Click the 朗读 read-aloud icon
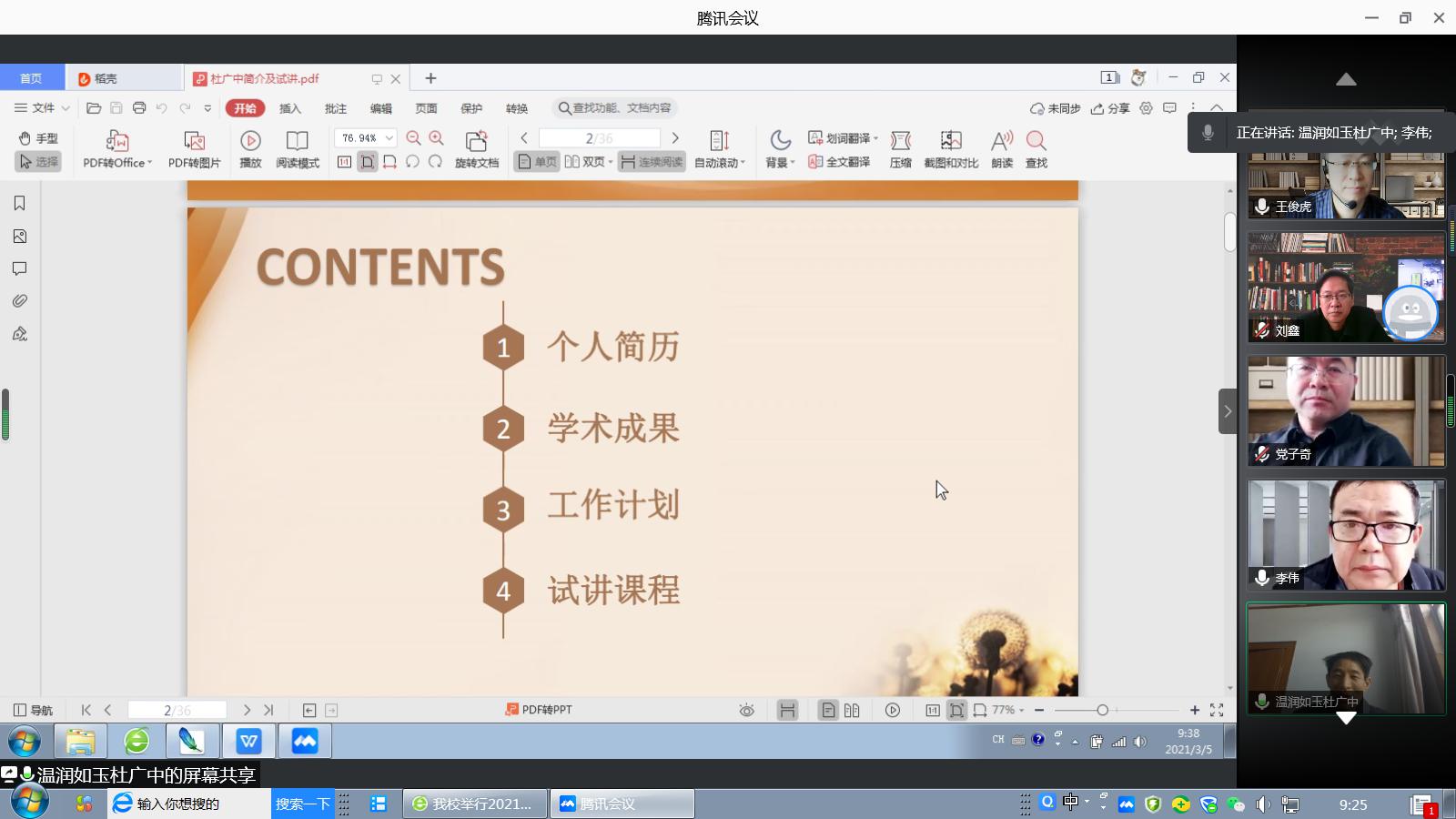1456x819 pixels. pos(1001,141)
